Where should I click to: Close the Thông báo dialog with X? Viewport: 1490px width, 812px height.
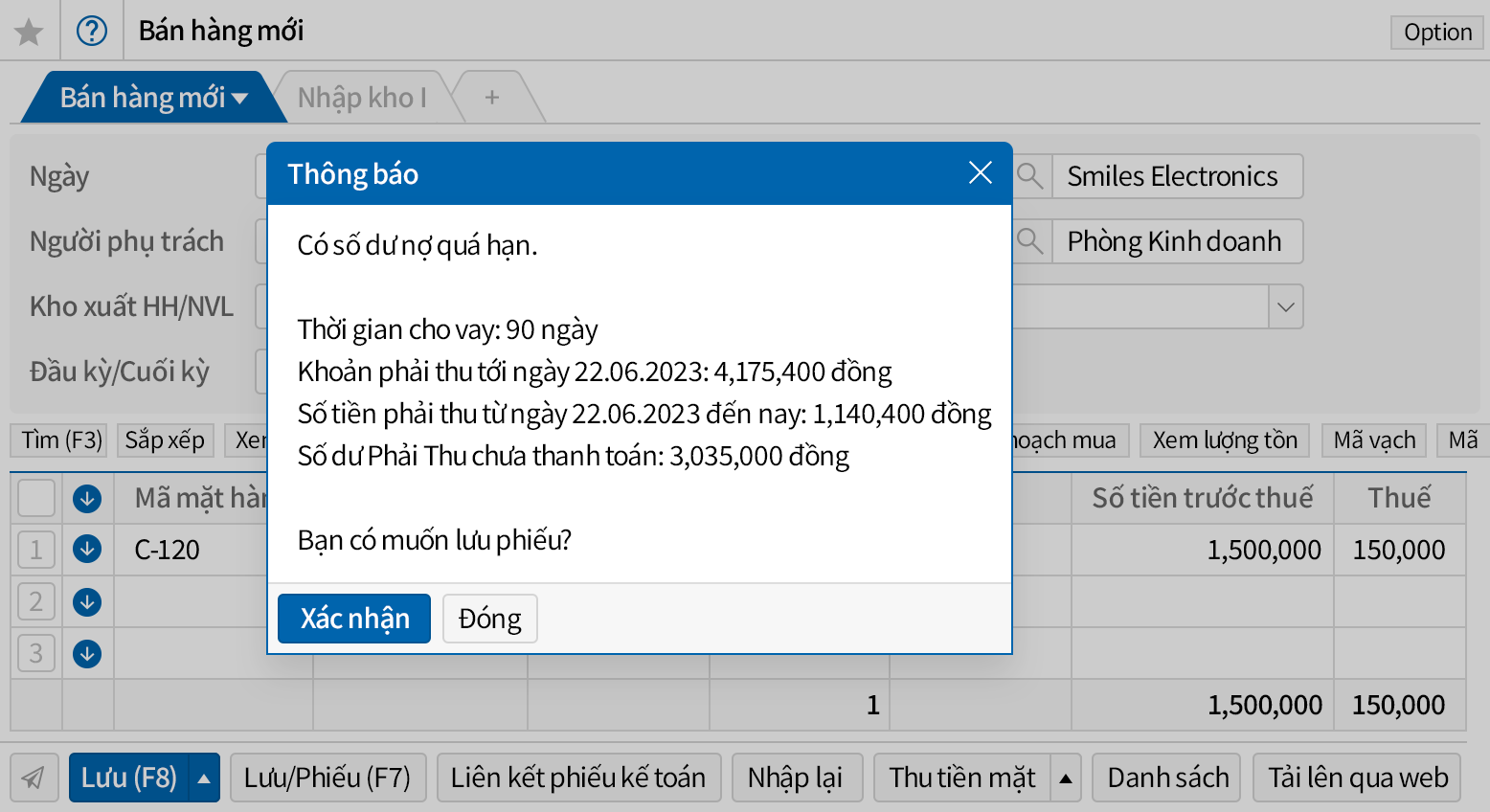click(x=980, y=173)
